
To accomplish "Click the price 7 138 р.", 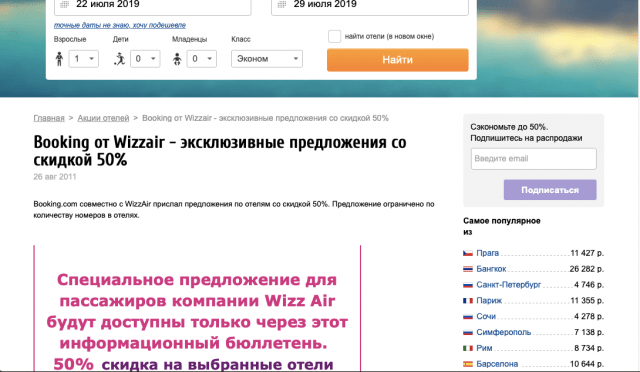I will (x=589, y=332).
